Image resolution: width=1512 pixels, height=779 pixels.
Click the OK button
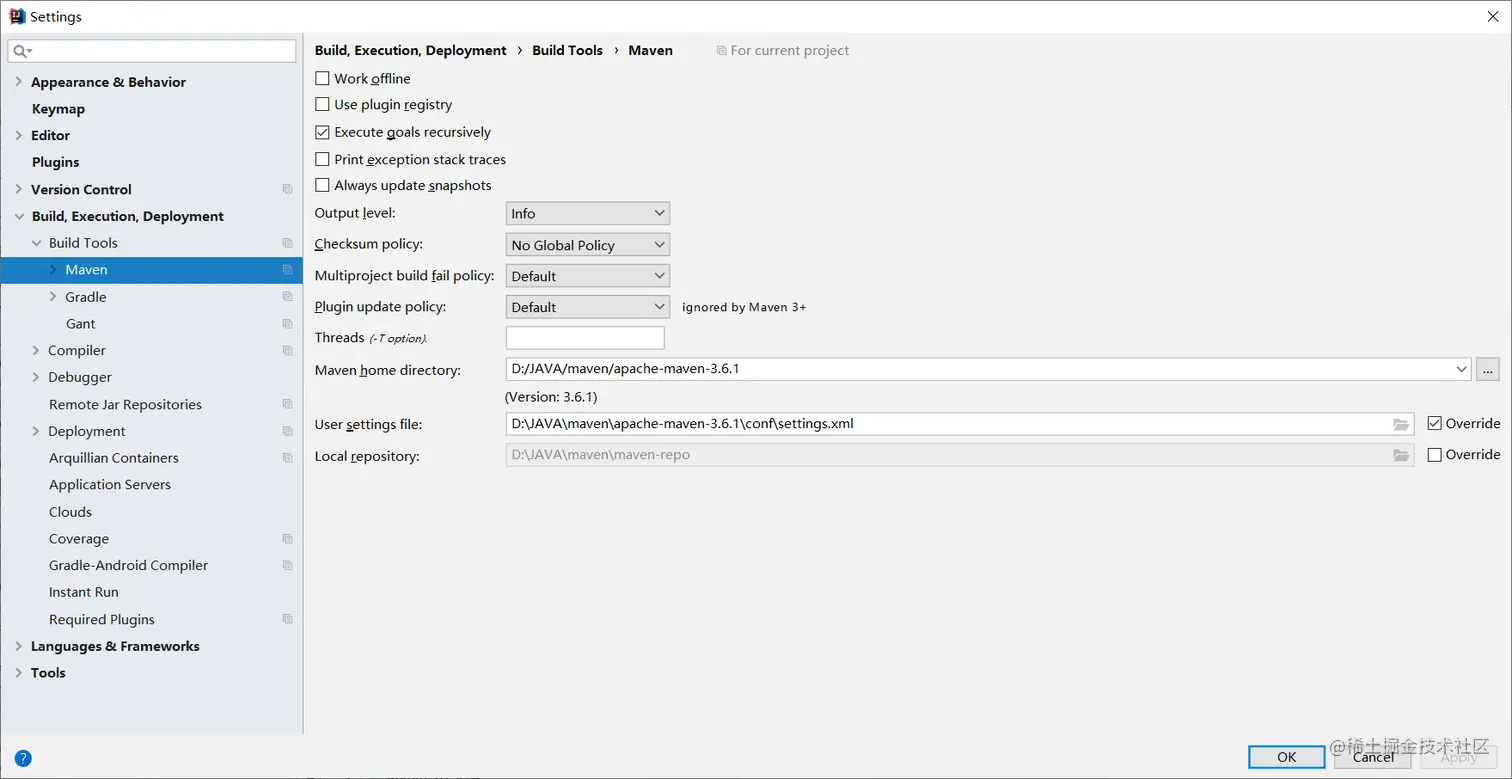pyautogui.click(x=1287, y=757)
